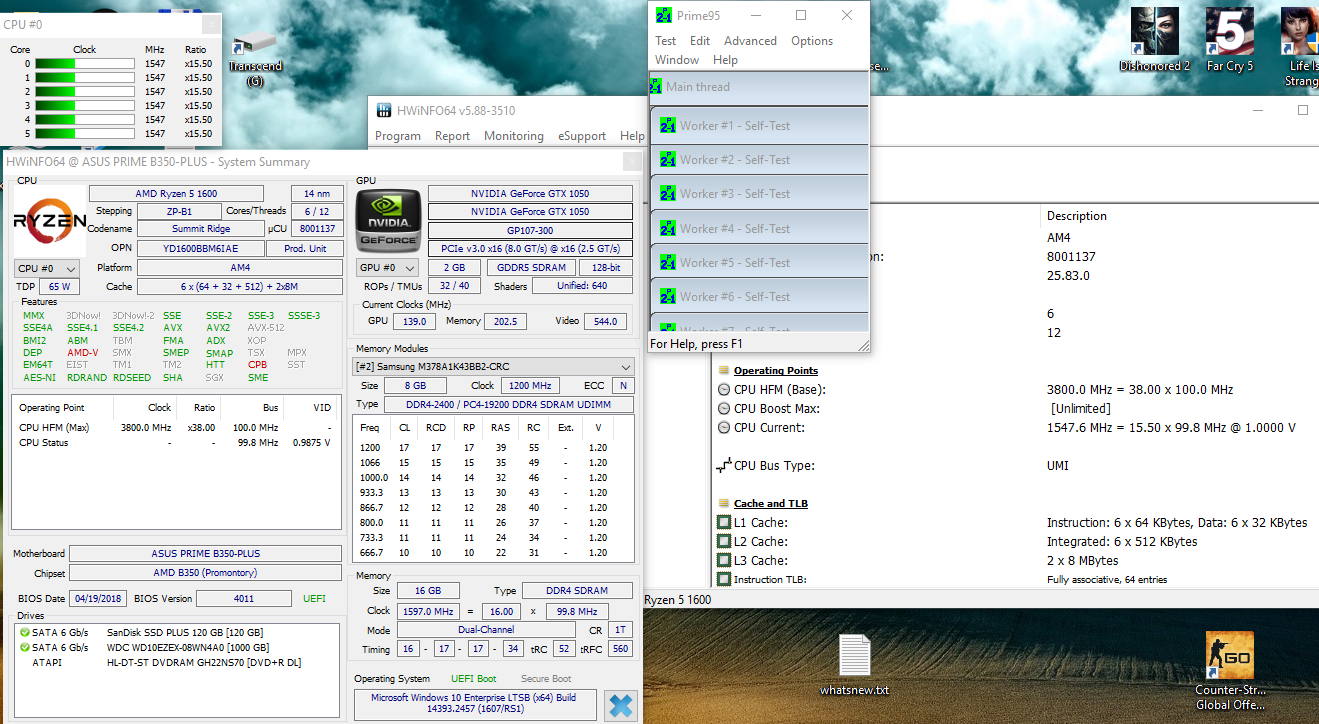1319x724 pixels.
Task: Open the Report menu in HWiNFO64
Action: pyautogui.click(x=452, y=136)
